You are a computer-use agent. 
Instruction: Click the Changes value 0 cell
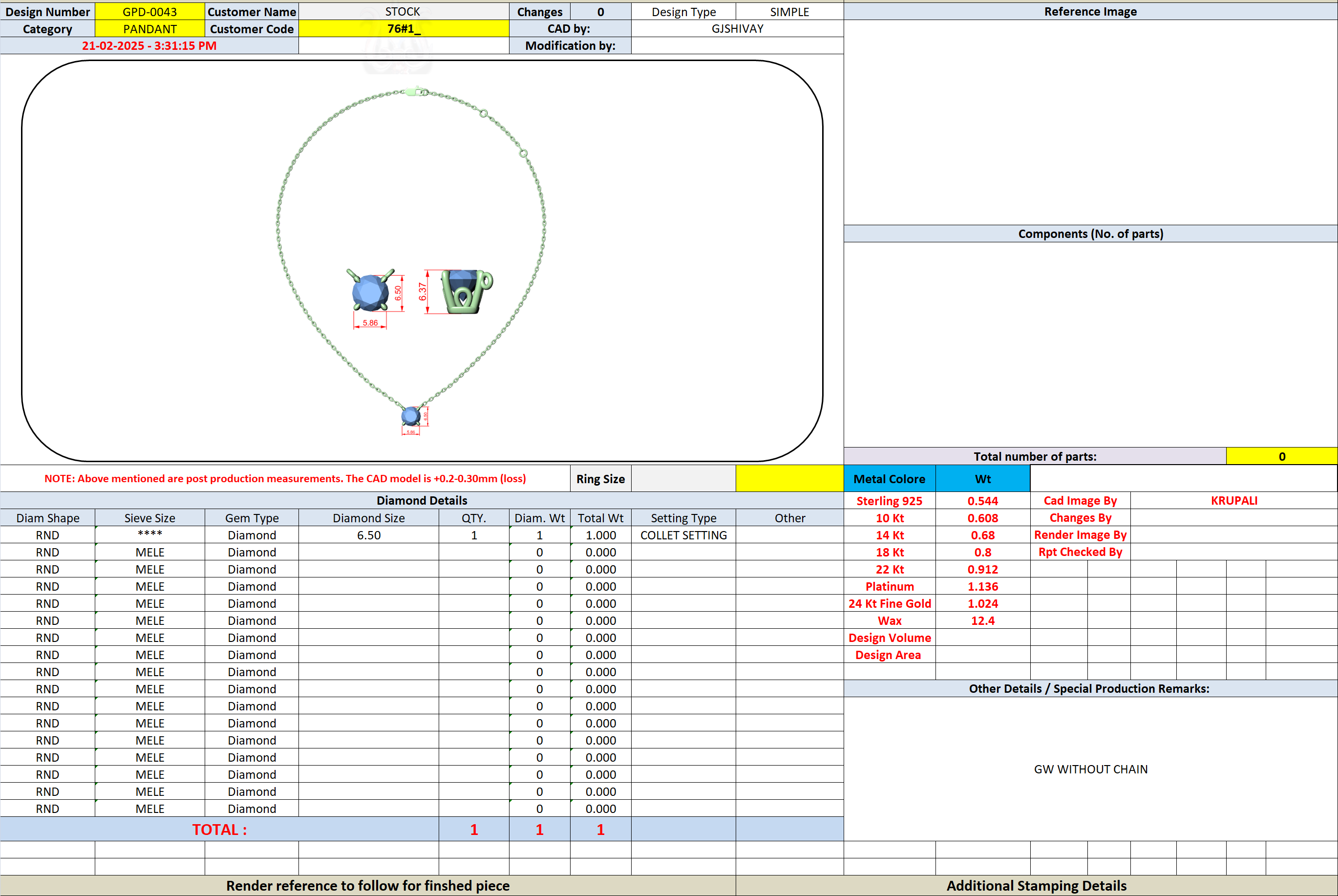click(x=601, y=11)
